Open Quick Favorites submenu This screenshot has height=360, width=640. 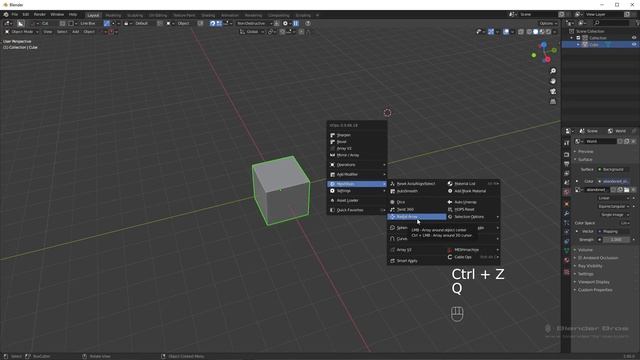357,210
